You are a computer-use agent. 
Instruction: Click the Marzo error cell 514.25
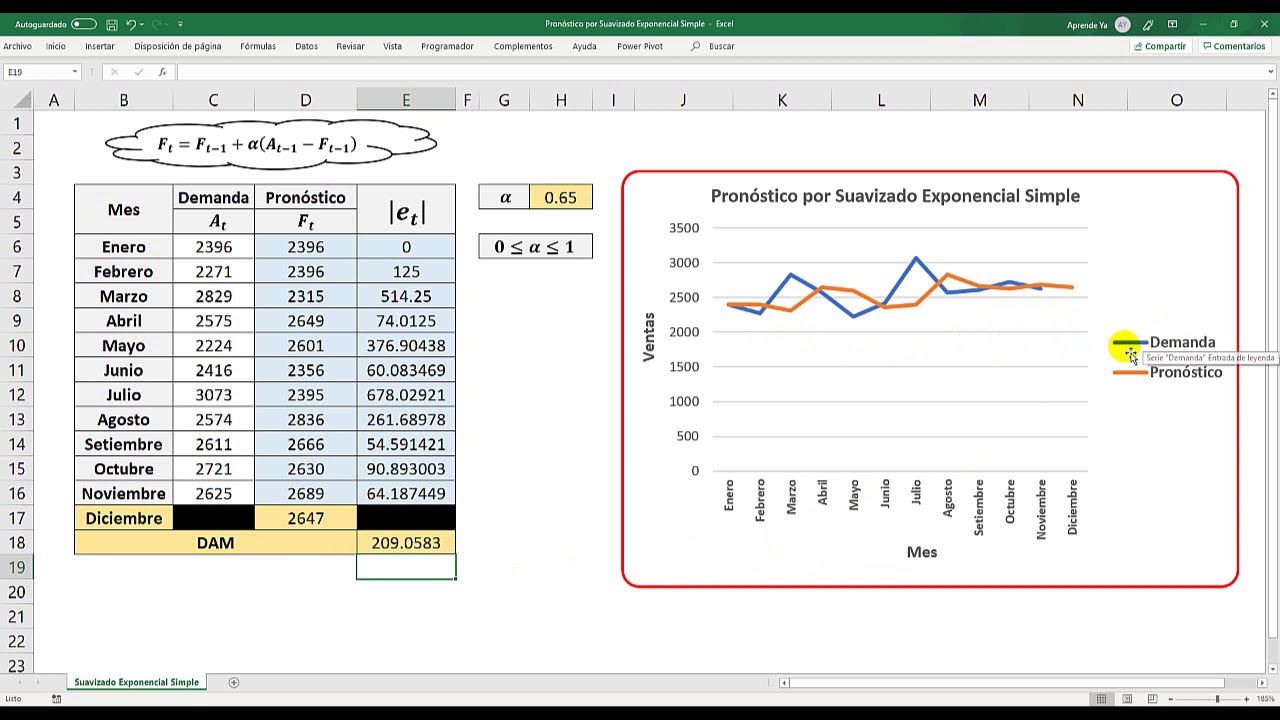click(406, 296)
